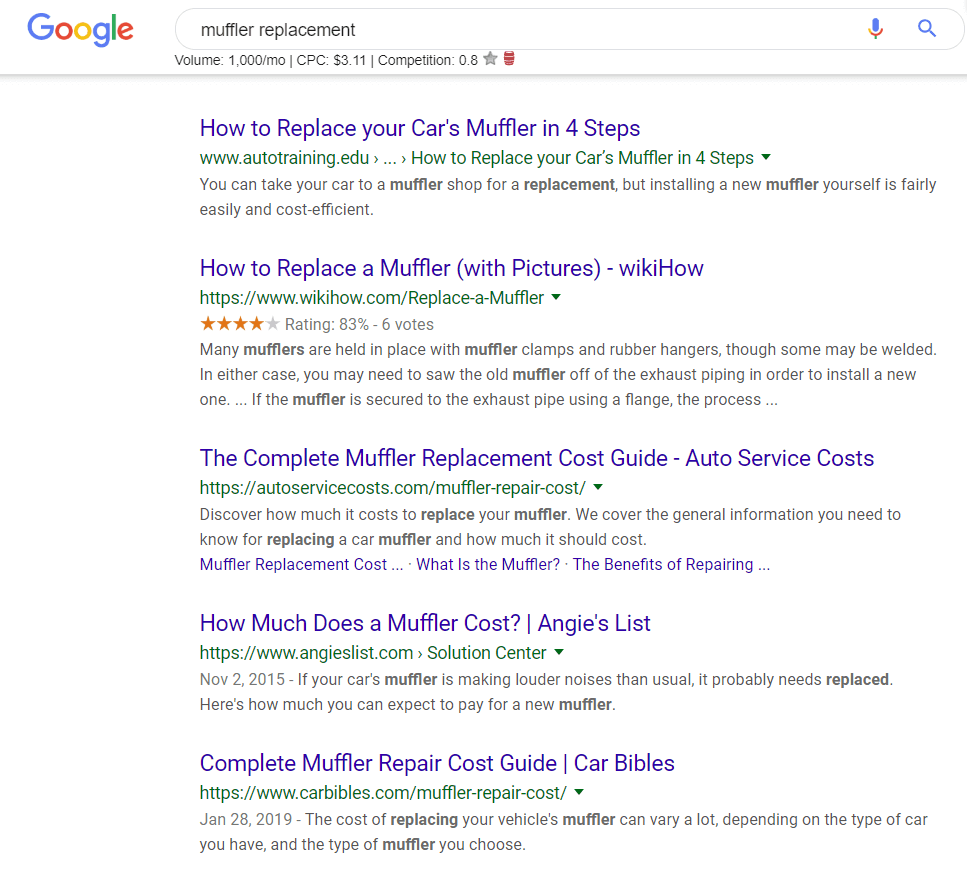Open Angie's List 'How Much Does a Muffler Cost?'
967x875 pixels.
tap(425, 623)
